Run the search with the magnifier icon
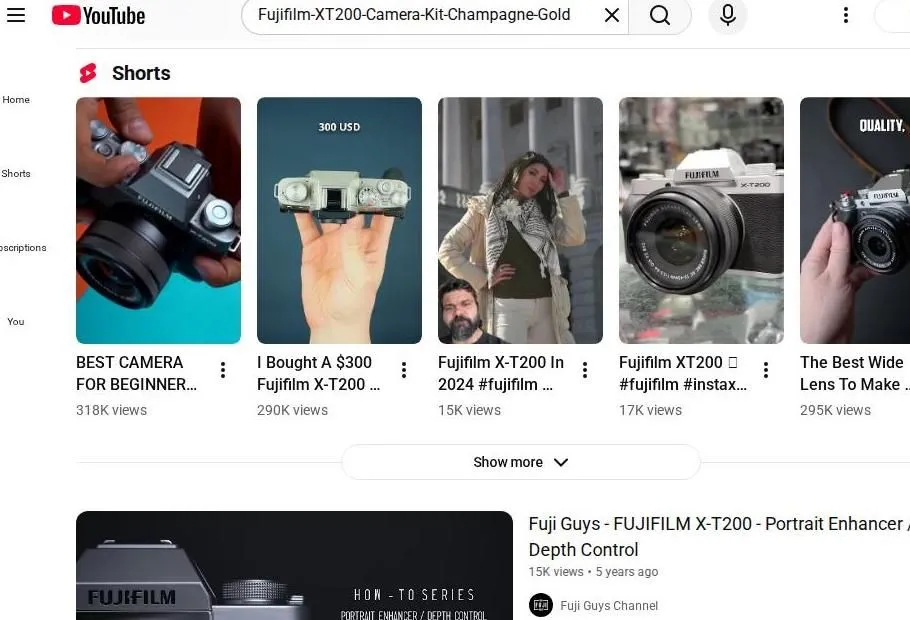910x620 pixels. [660, 15]
